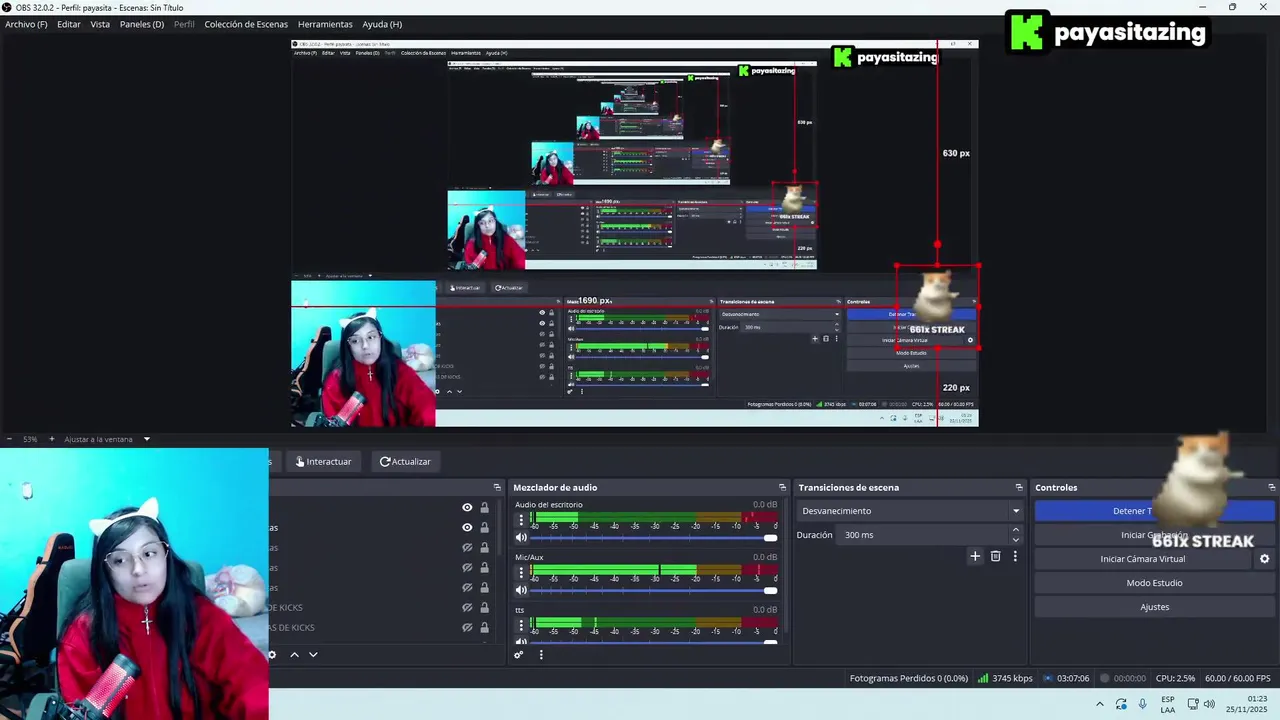Toggle visibility of the DE KICKS source
The width and height of the screenshot is (1280, 720).
[x=467, y=607]
